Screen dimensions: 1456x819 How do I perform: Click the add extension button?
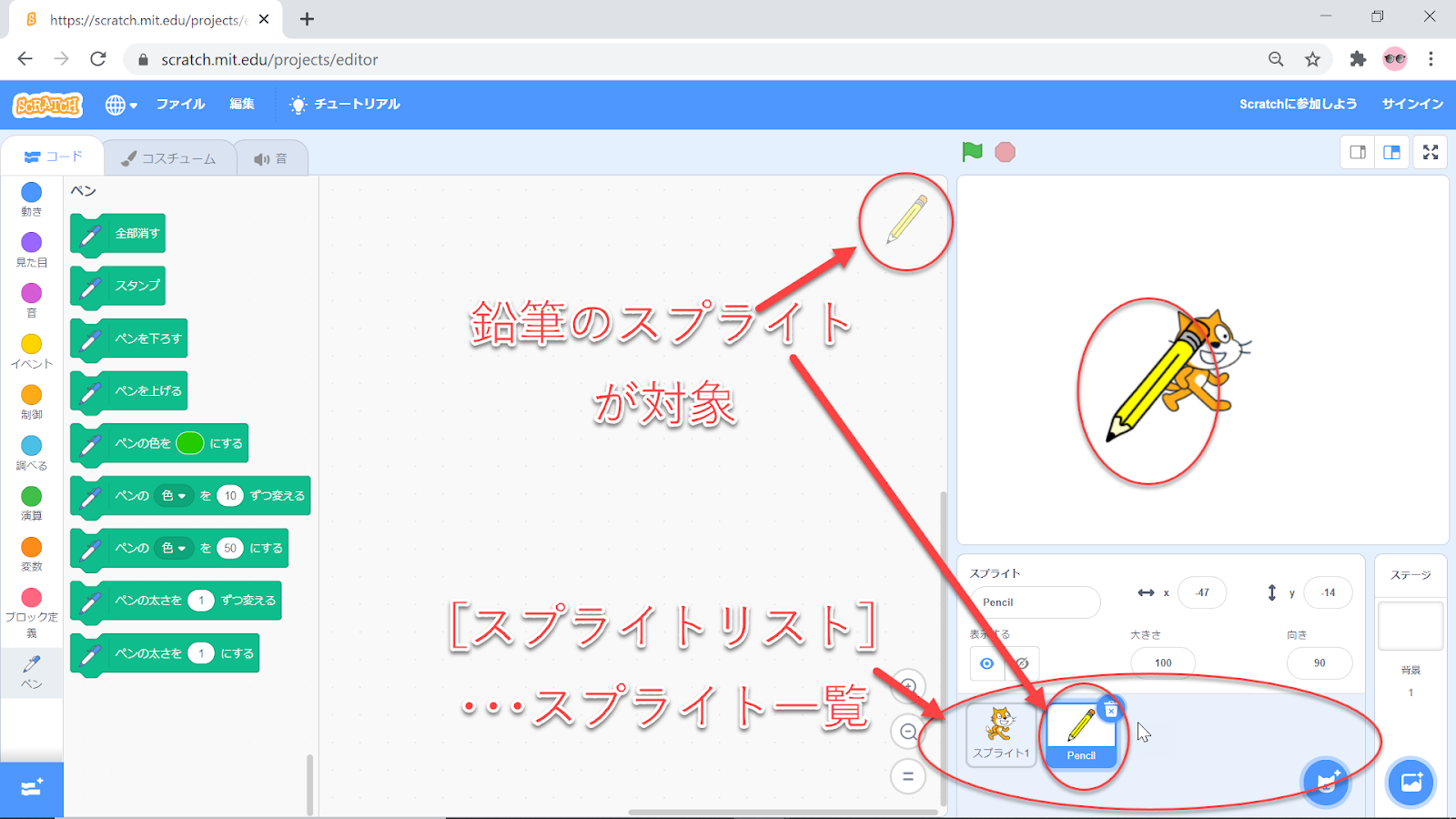coord(32,788)
